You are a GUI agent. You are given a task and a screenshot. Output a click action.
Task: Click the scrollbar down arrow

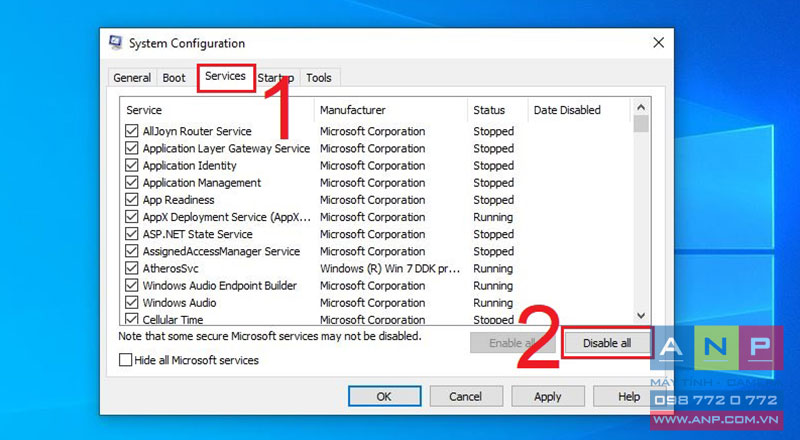click(x=641, y=316)
